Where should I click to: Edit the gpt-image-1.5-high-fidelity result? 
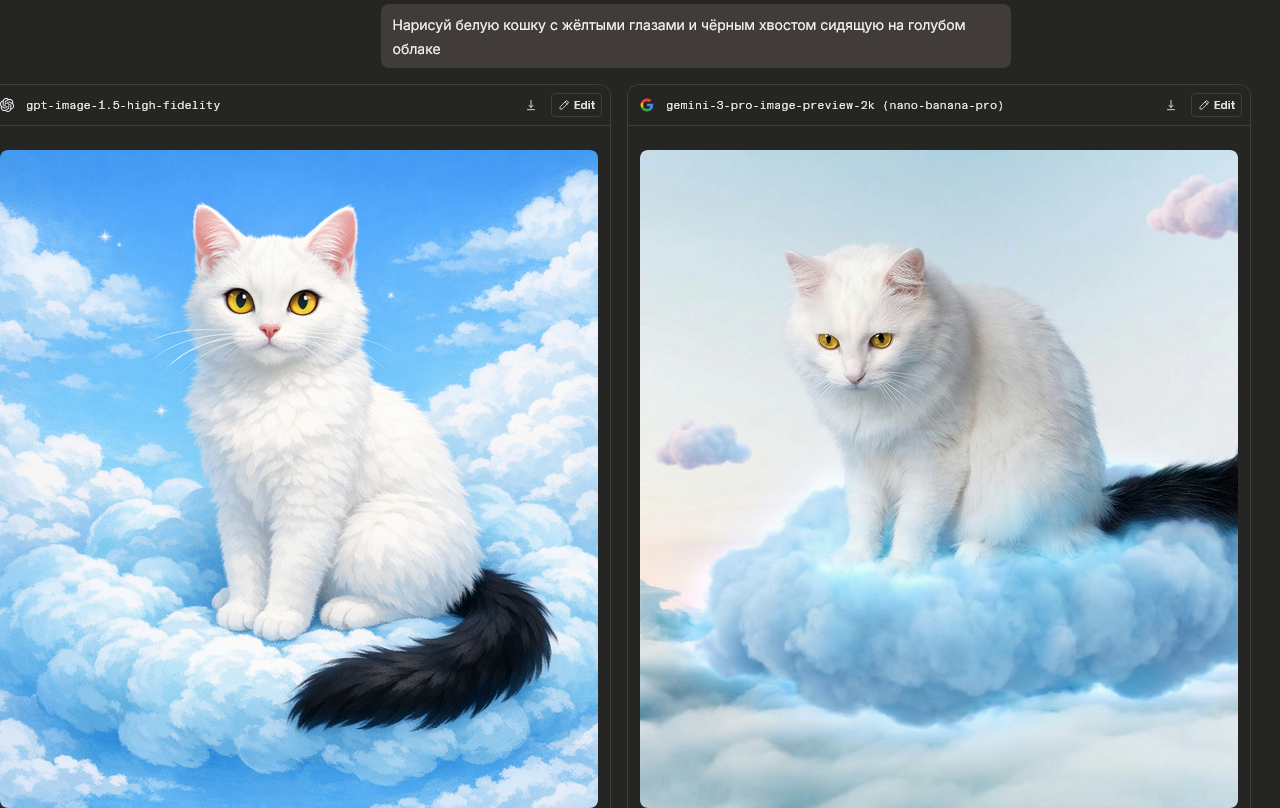(x=576, y=105)
